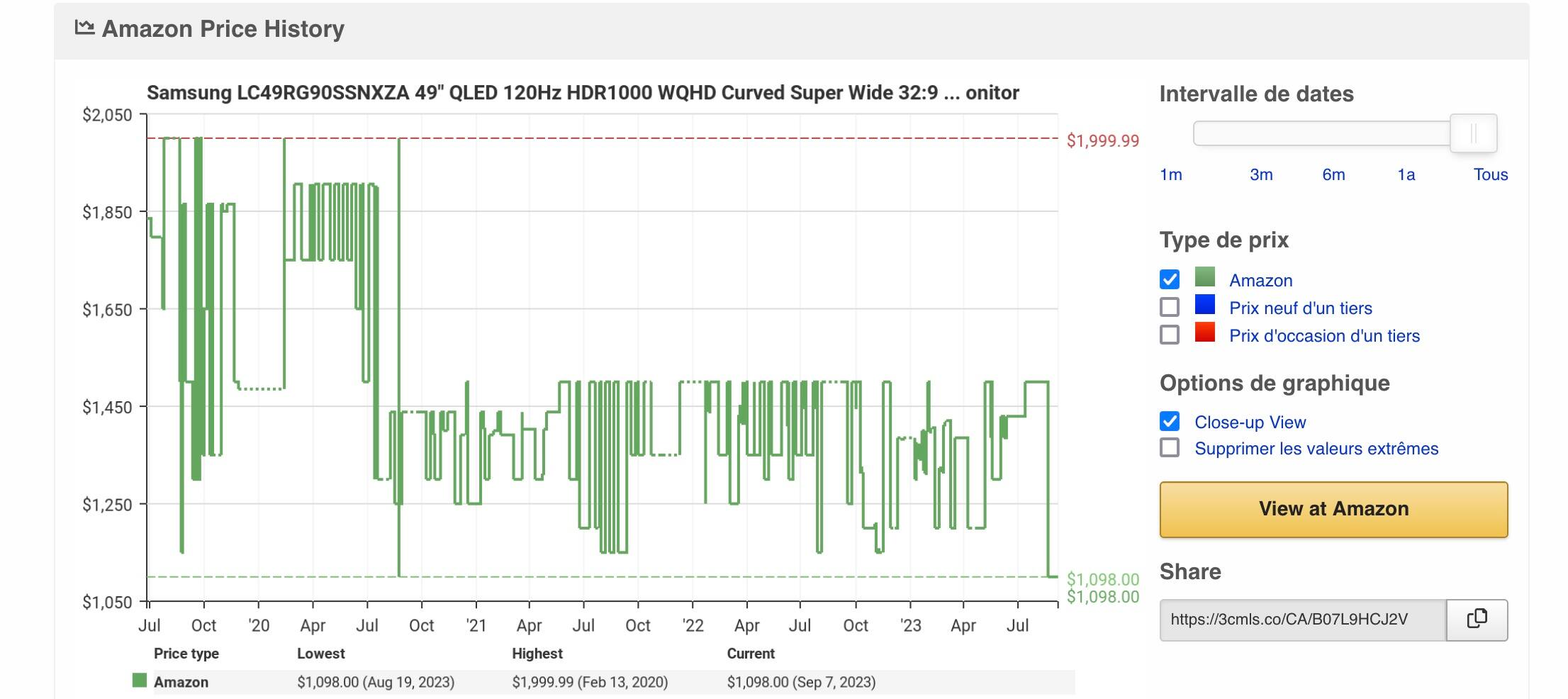Screen dimensions: 1568x699
Task: Select the 1a date range
Action: click(x=1406, y=174)
